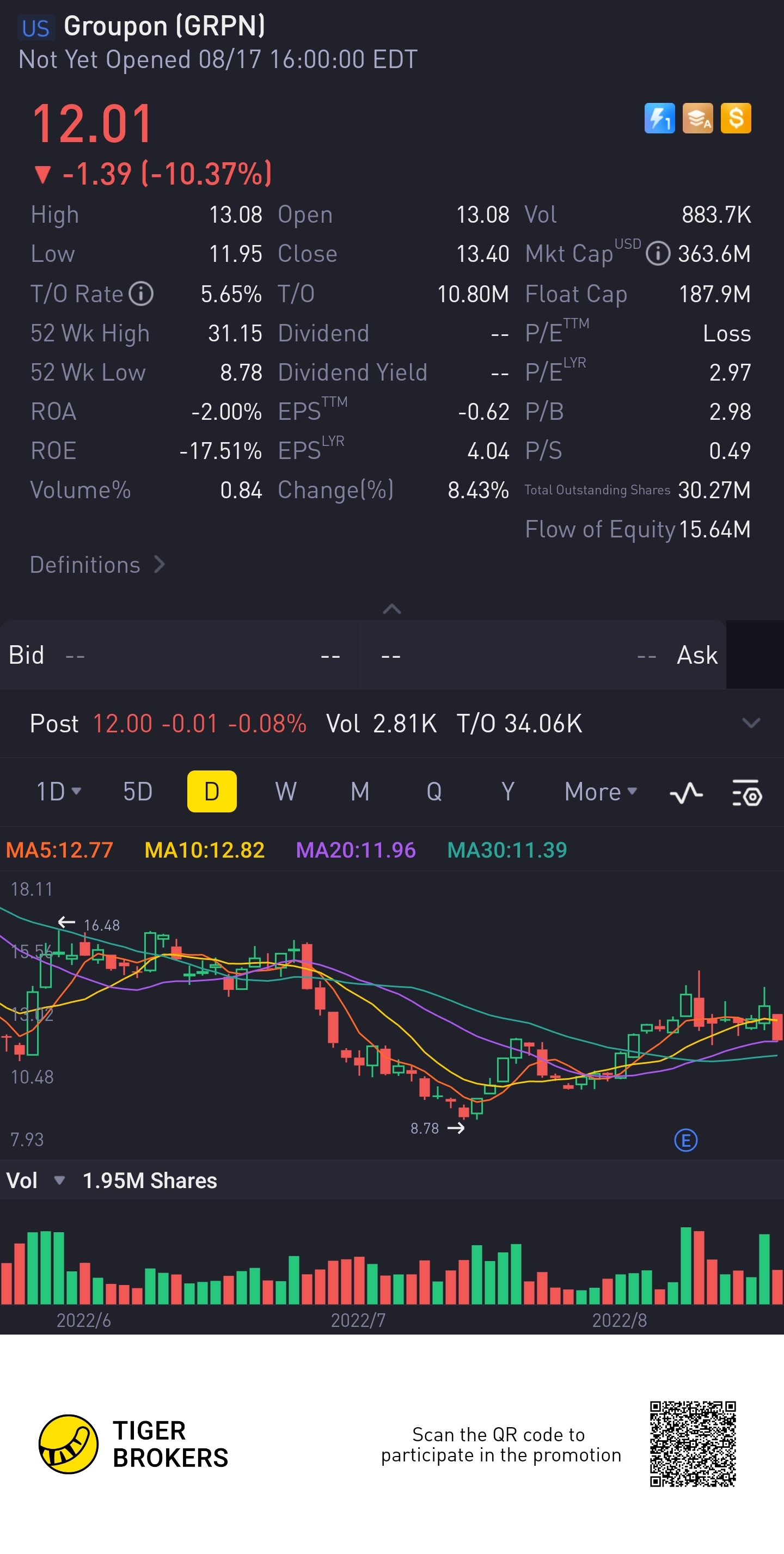Tap the 1.95M Shares volume label
Image resolution: width=784 pixels, height=1554 pixels.
click(x=150, y=1180)
